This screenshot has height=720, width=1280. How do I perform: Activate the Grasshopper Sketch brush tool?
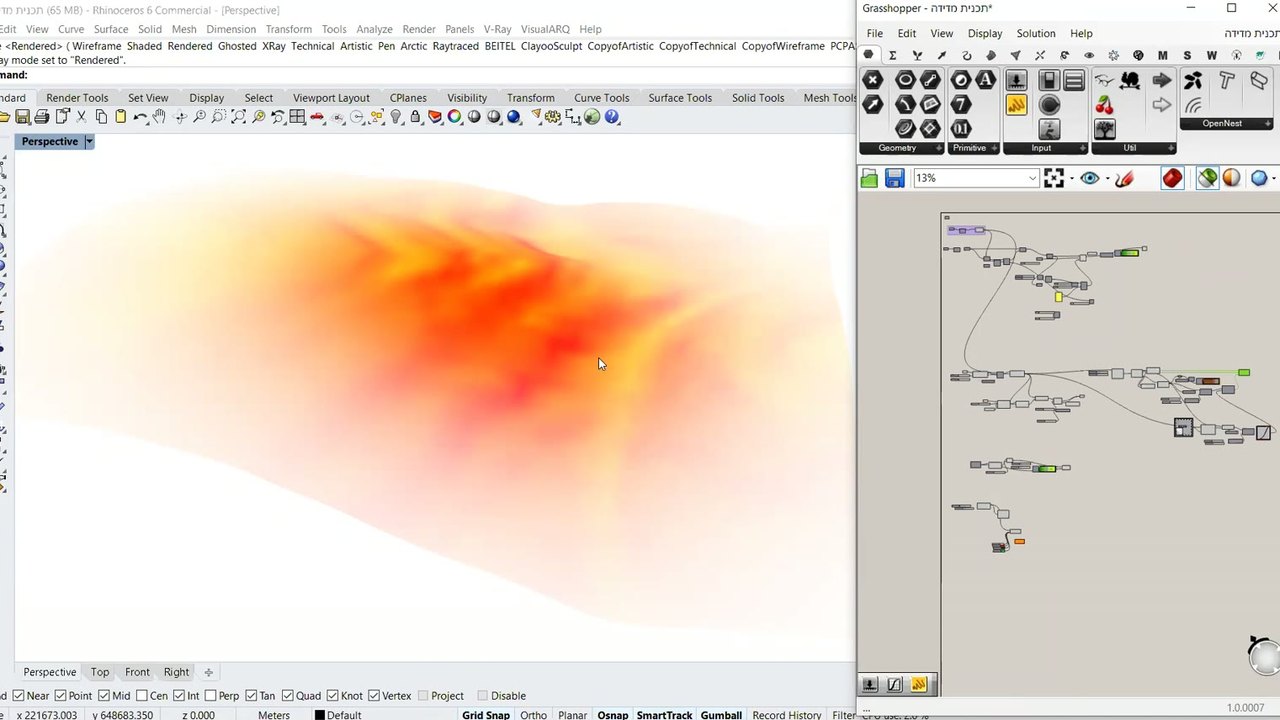(x=1124, y=178)
